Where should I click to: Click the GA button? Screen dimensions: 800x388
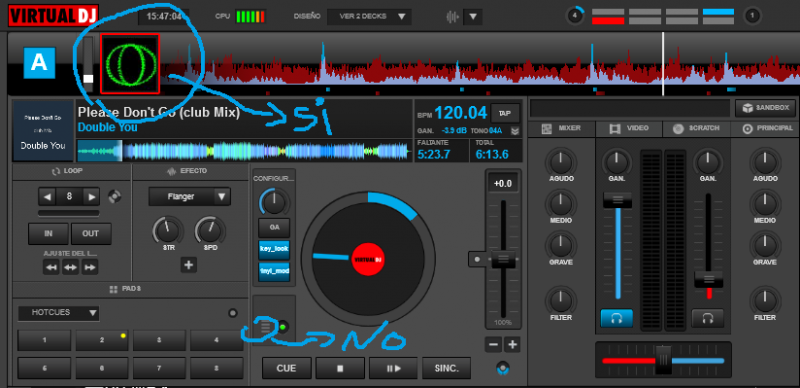pos(274,229)
